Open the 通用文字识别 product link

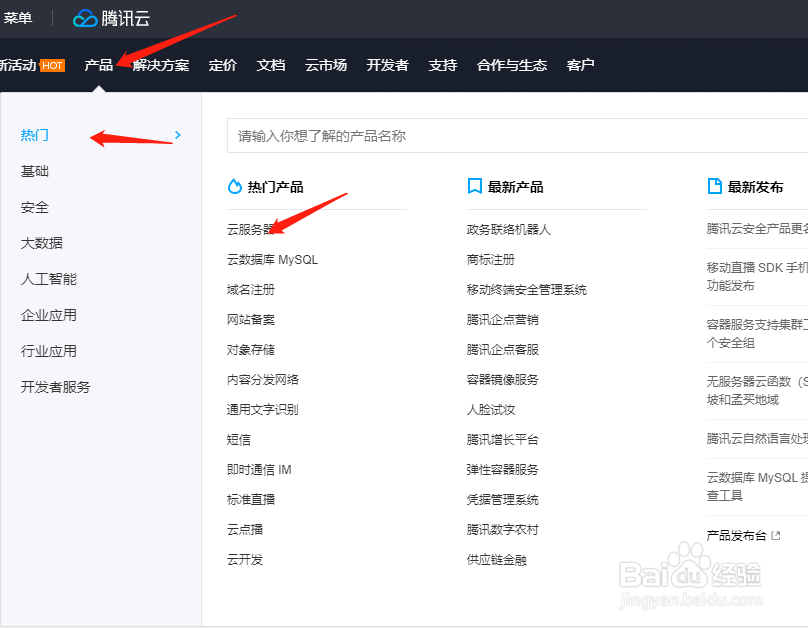(x=263, y=410)
